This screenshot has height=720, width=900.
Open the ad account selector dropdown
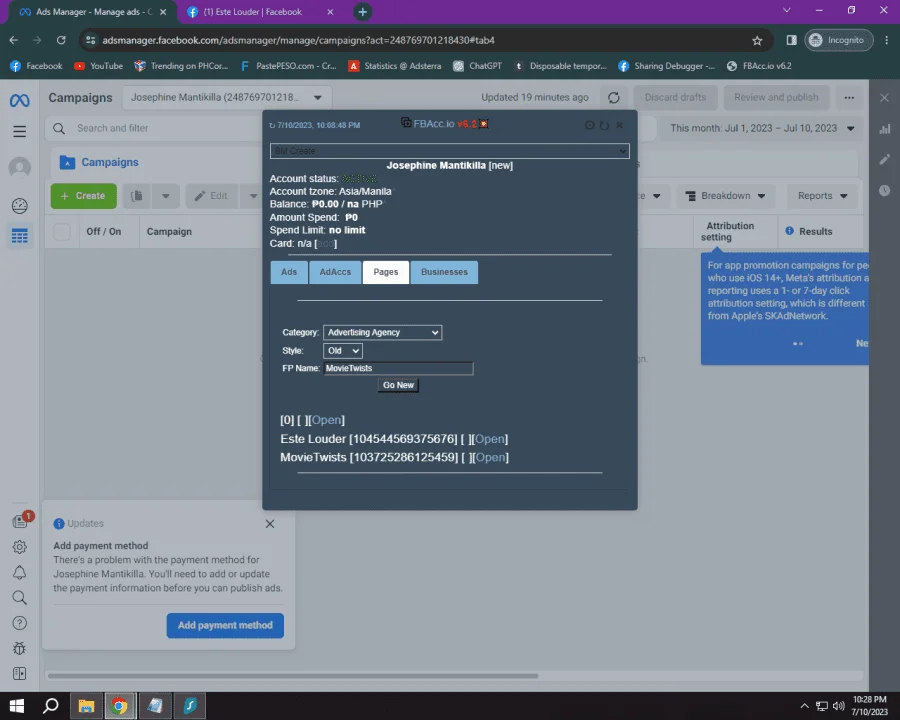[x=227, y=98]
